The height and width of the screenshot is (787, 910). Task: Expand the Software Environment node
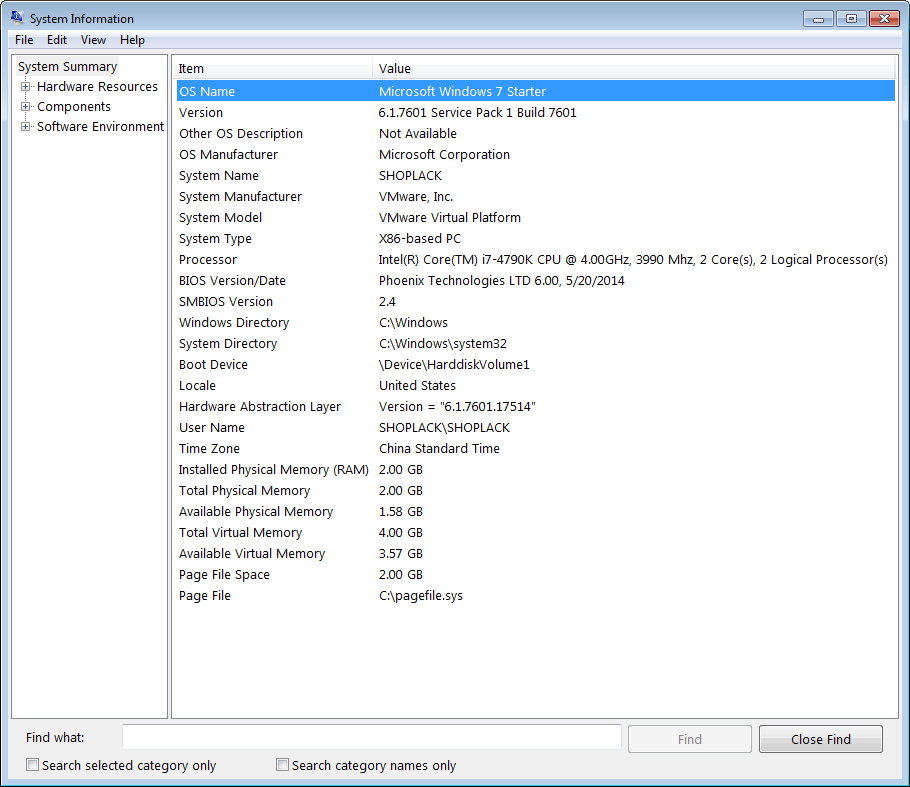[25, 127]
